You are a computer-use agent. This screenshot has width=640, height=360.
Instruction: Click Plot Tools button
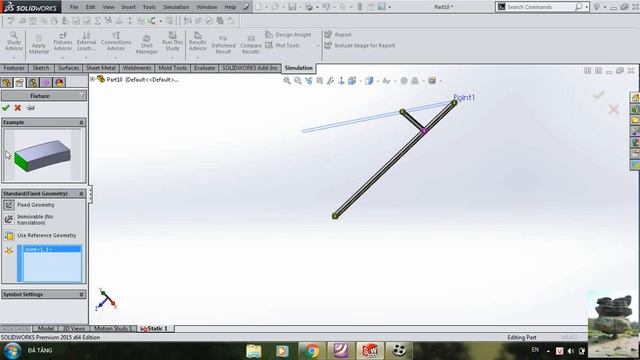282,45
